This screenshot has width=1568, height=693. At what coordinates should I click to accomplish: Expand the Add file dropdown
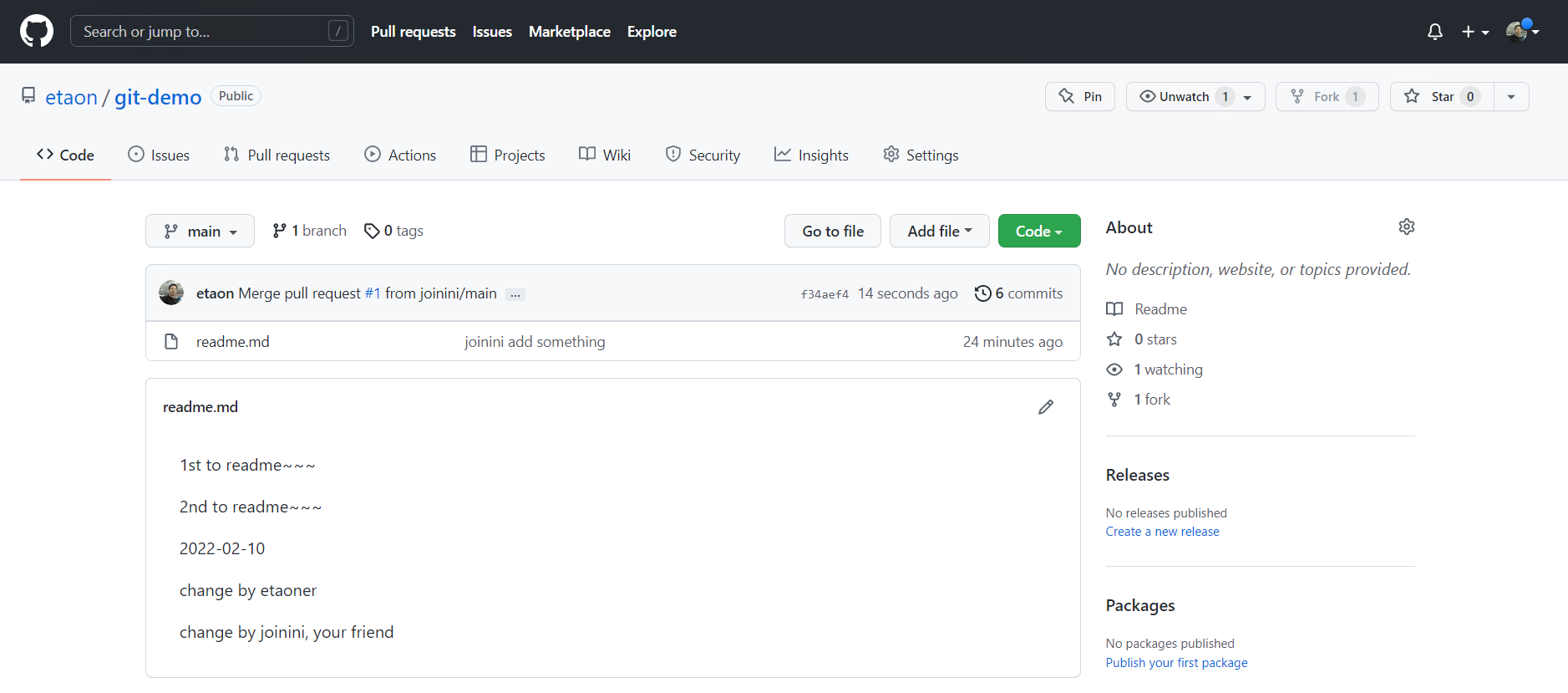(940, 231)
